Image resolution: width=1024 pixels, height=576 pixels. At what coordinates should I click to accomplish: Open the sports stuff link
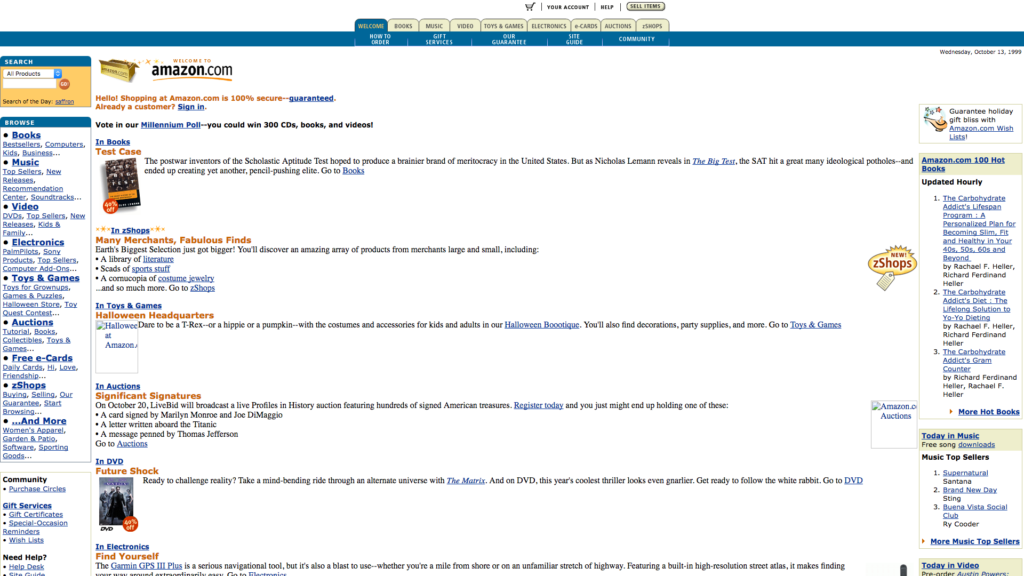150,269
